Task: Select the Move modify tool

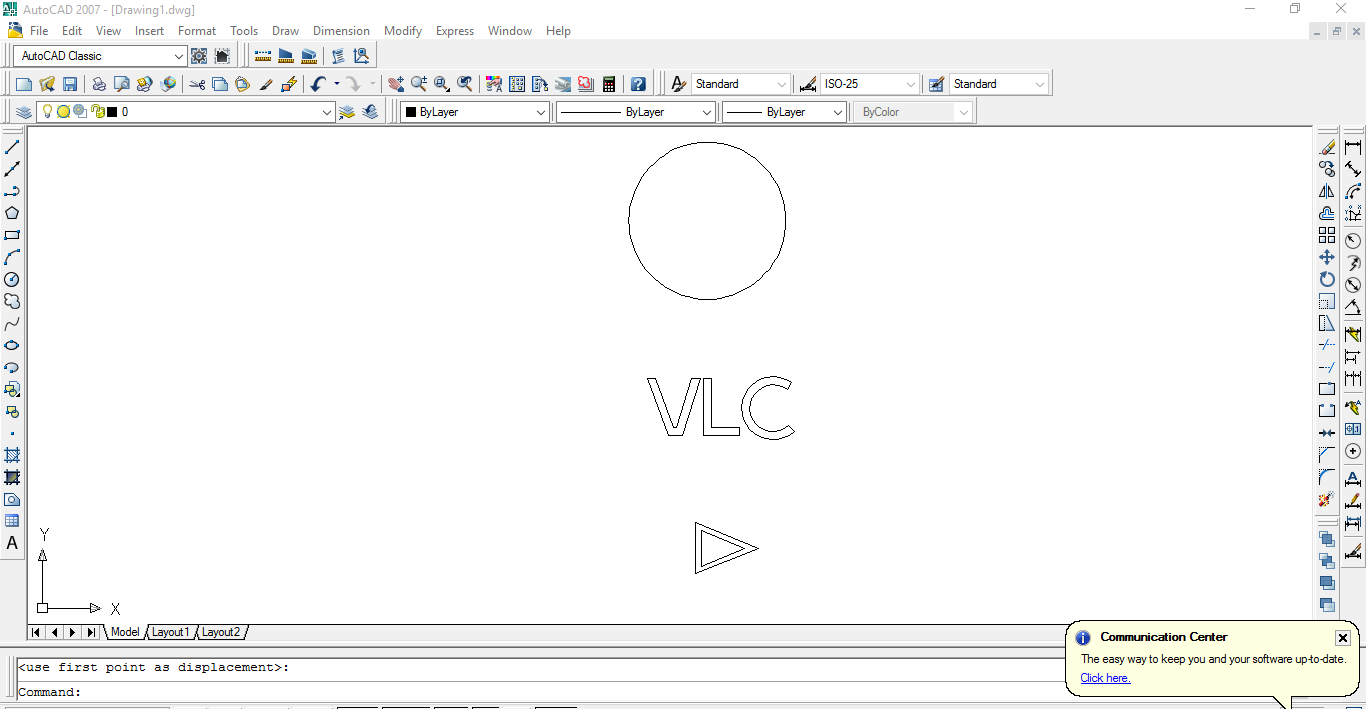Action: pos(1327,257)
